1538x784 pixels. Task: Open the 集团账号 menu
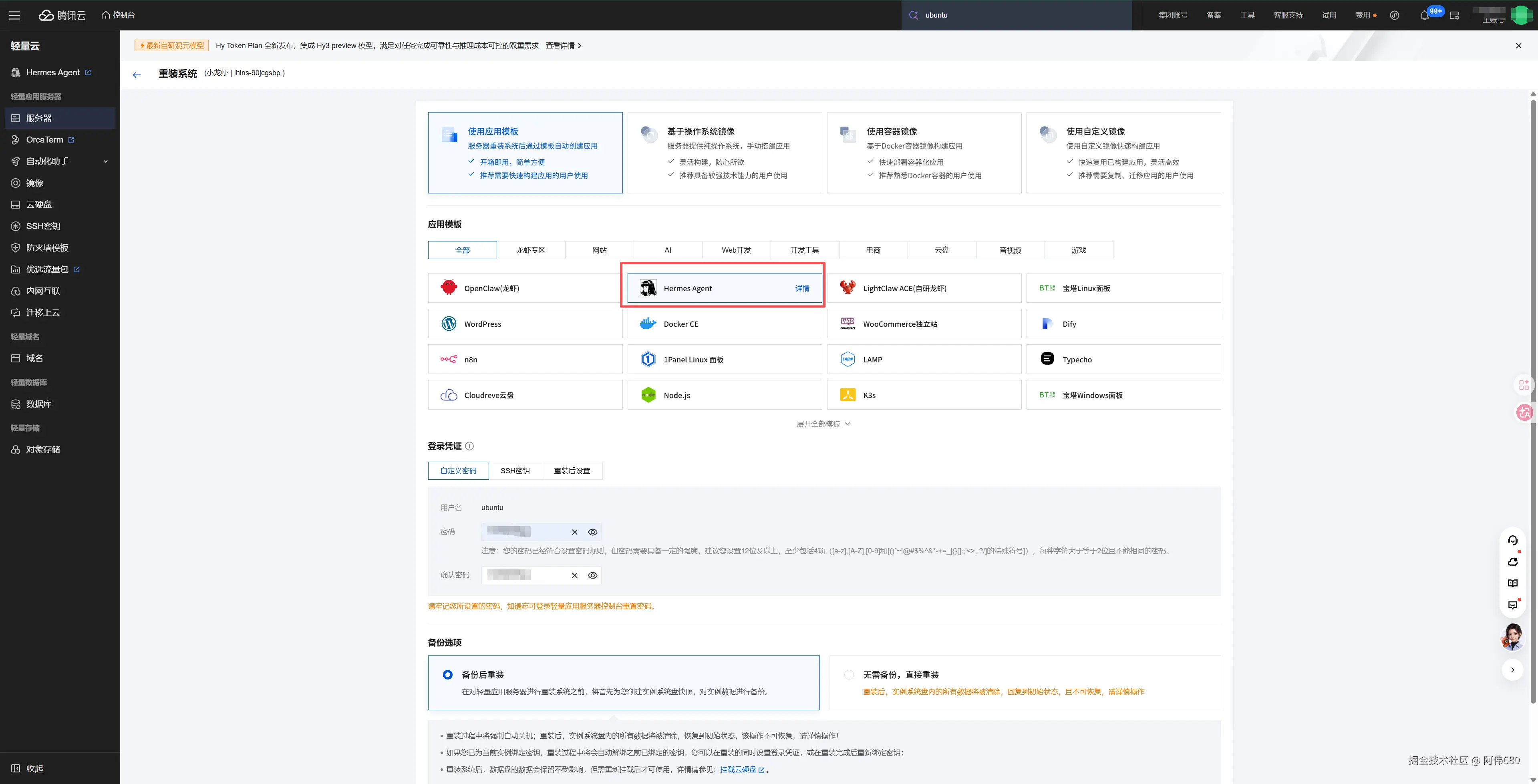(x=1173, y=15)
